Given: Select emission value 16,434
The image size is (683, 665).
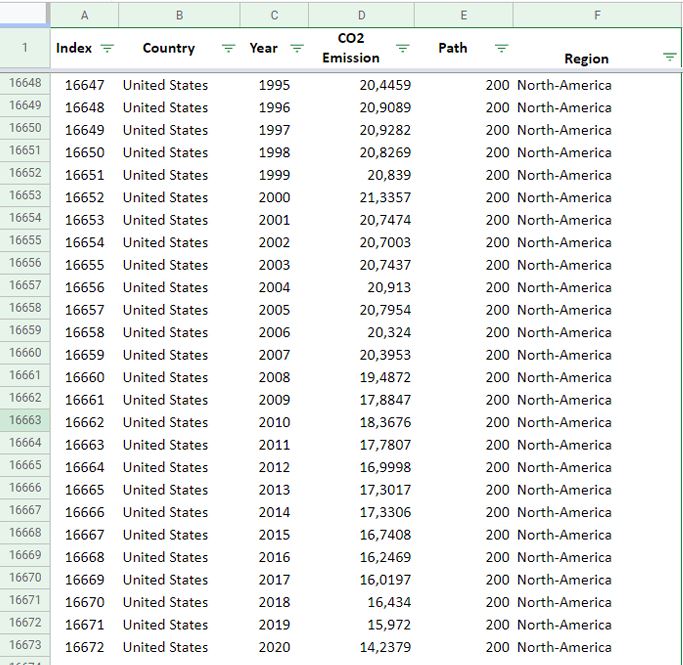Looking at the screenshot, I should pyautogui.click(x=361, y=602).
